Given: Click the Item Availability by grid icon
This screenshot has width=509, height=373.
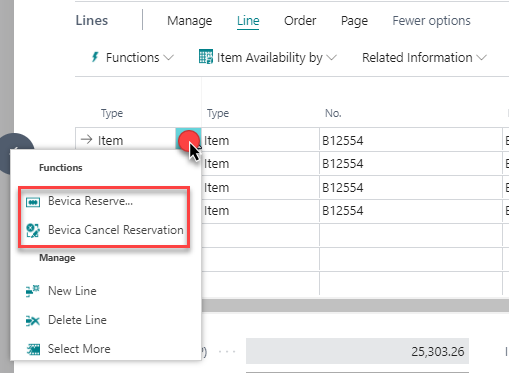Looking at the screenshot, I should [x=206, y=56].
